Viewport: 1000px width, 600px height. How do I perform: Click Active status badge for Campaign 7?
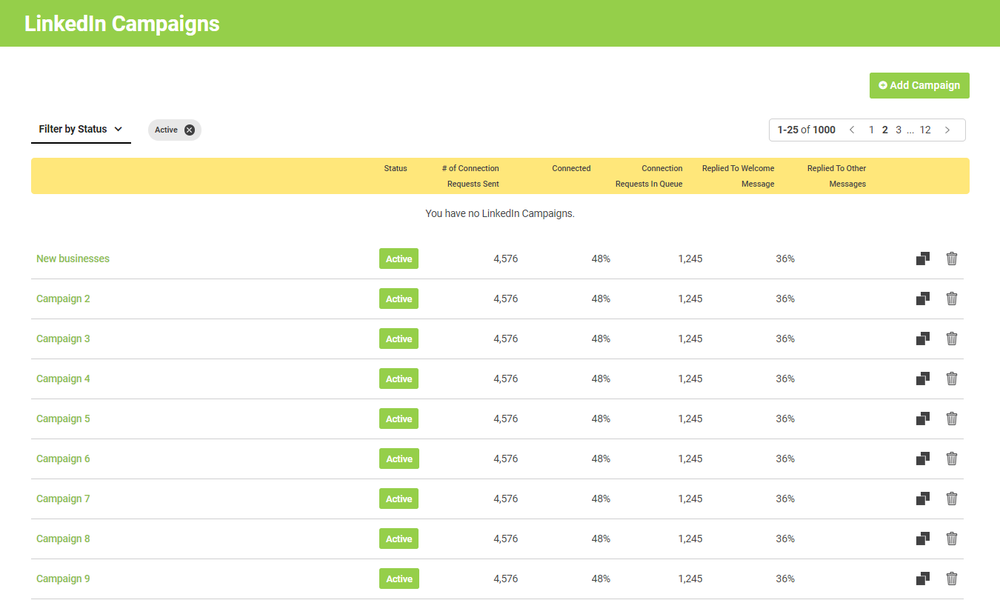[399, 499]
